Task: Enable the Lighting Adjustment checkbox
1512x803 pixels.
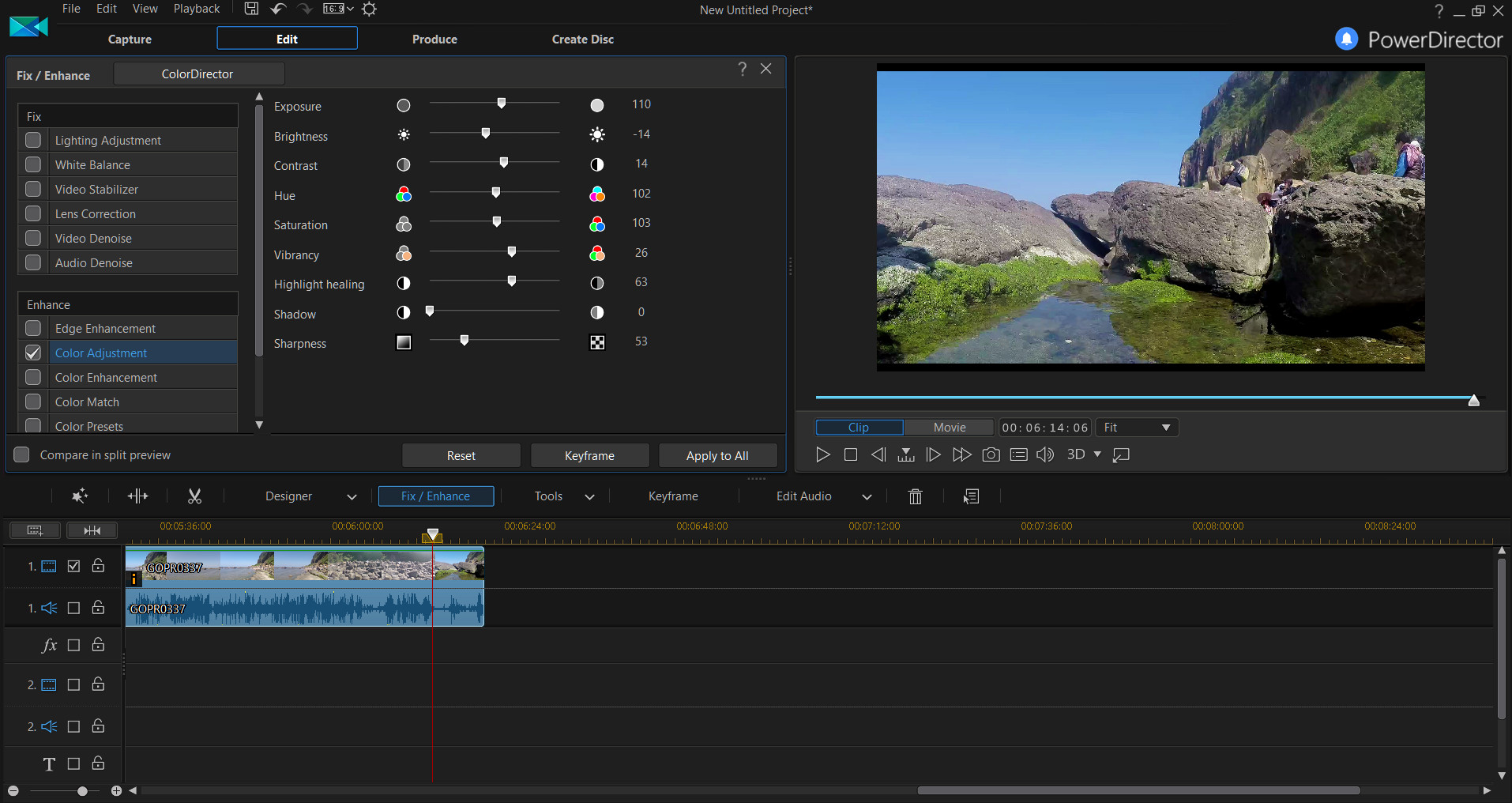Action: pos(32,140)
